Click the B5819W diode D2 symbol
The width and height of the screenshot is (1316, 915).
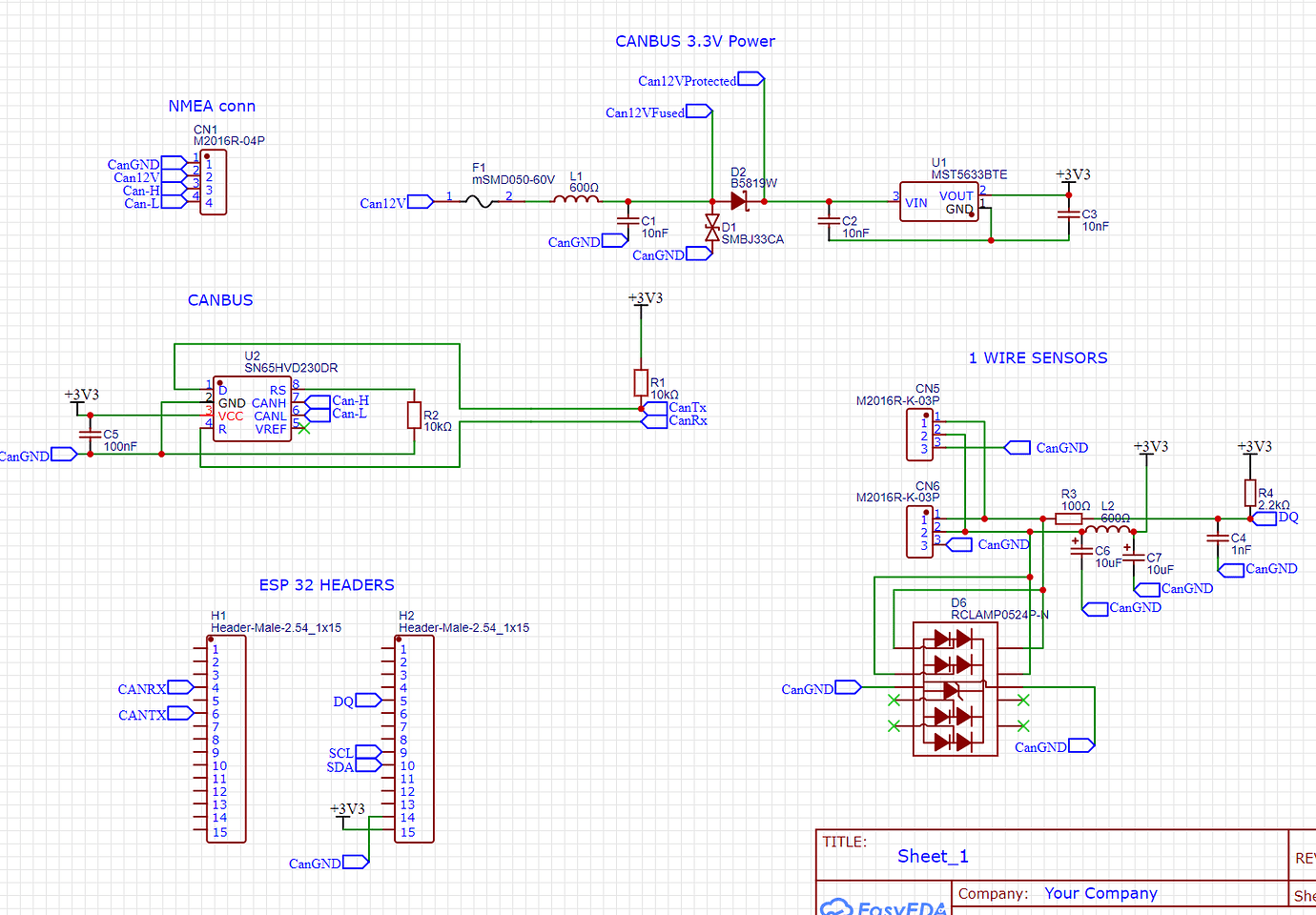tap(739, 202)
